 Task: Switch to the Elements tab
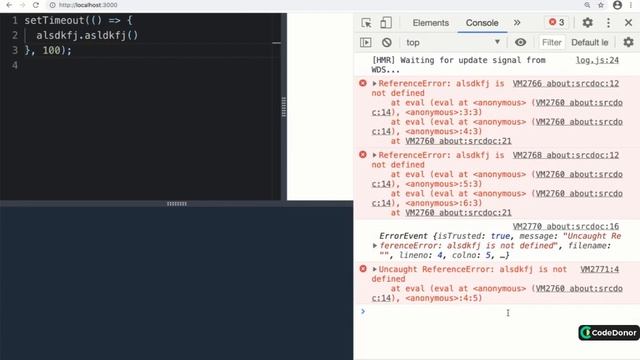tap(431, 23)
